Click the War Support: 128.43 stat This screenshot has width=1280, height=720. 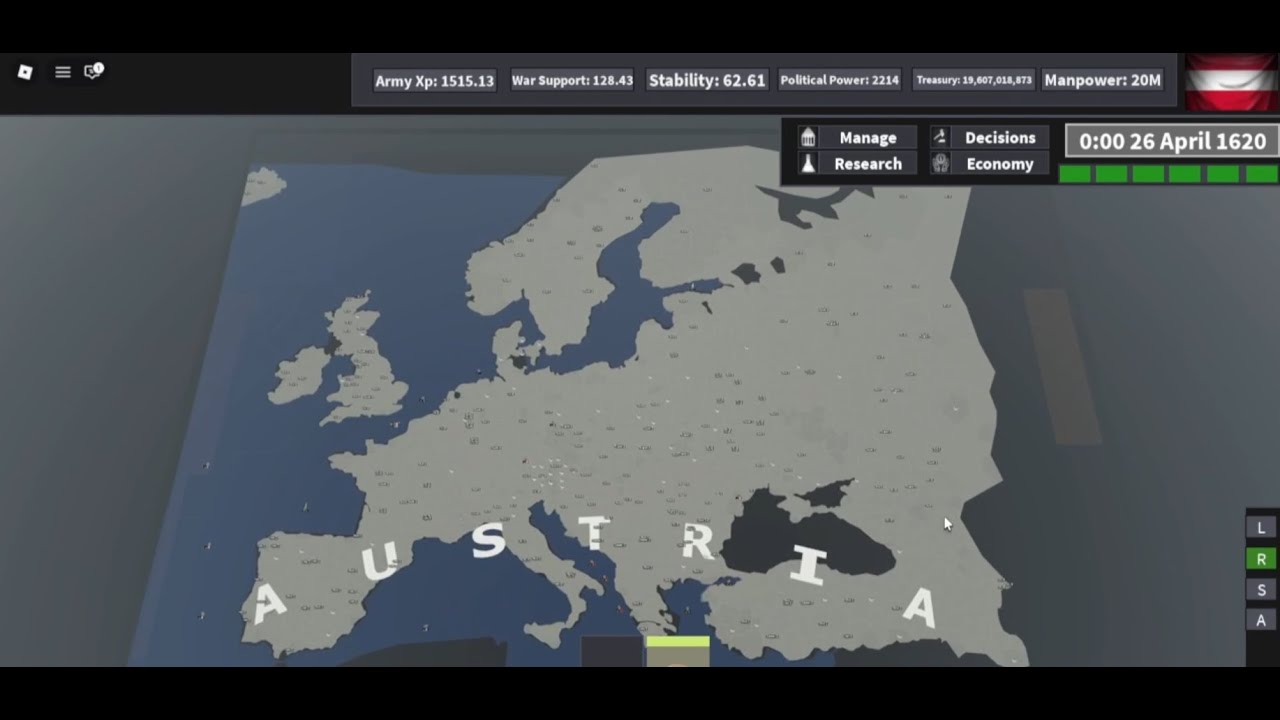coord(572,80)
